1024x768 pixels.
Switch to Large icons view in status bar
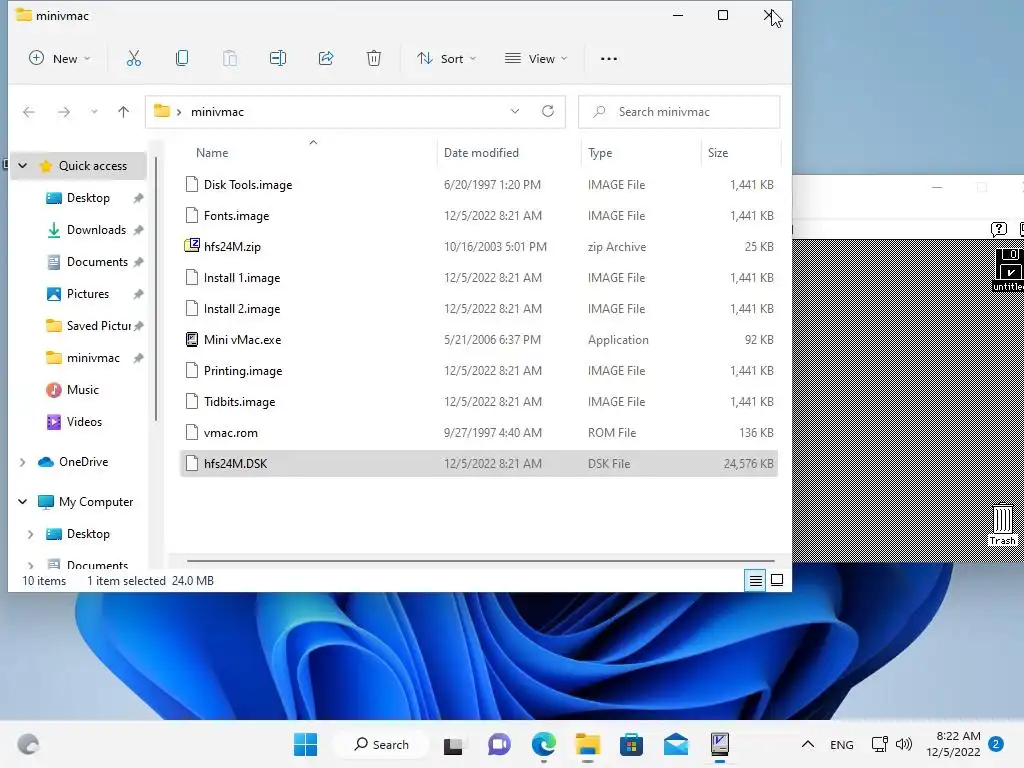(x=777, y=580)
